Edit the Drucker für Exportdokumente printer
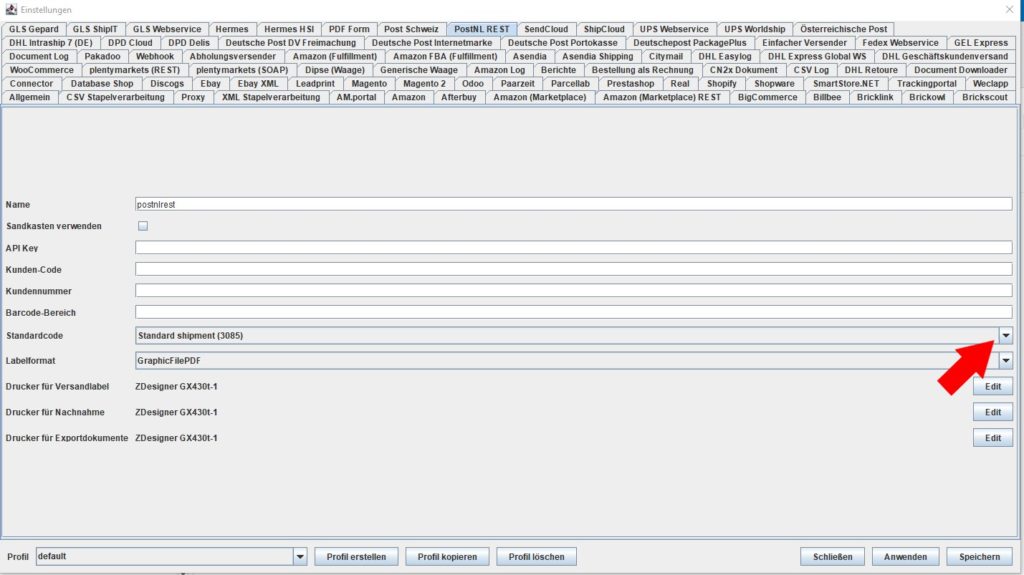The width and height of the screenshot is (1024, 575). tap(993, 438)
